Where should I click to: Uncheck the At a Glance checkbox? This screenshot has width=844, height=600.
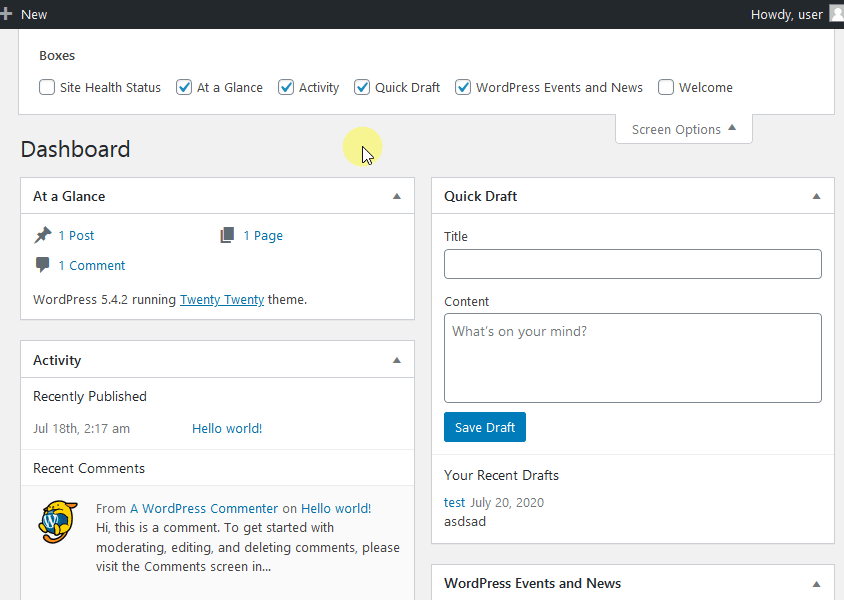click(184, 87)
